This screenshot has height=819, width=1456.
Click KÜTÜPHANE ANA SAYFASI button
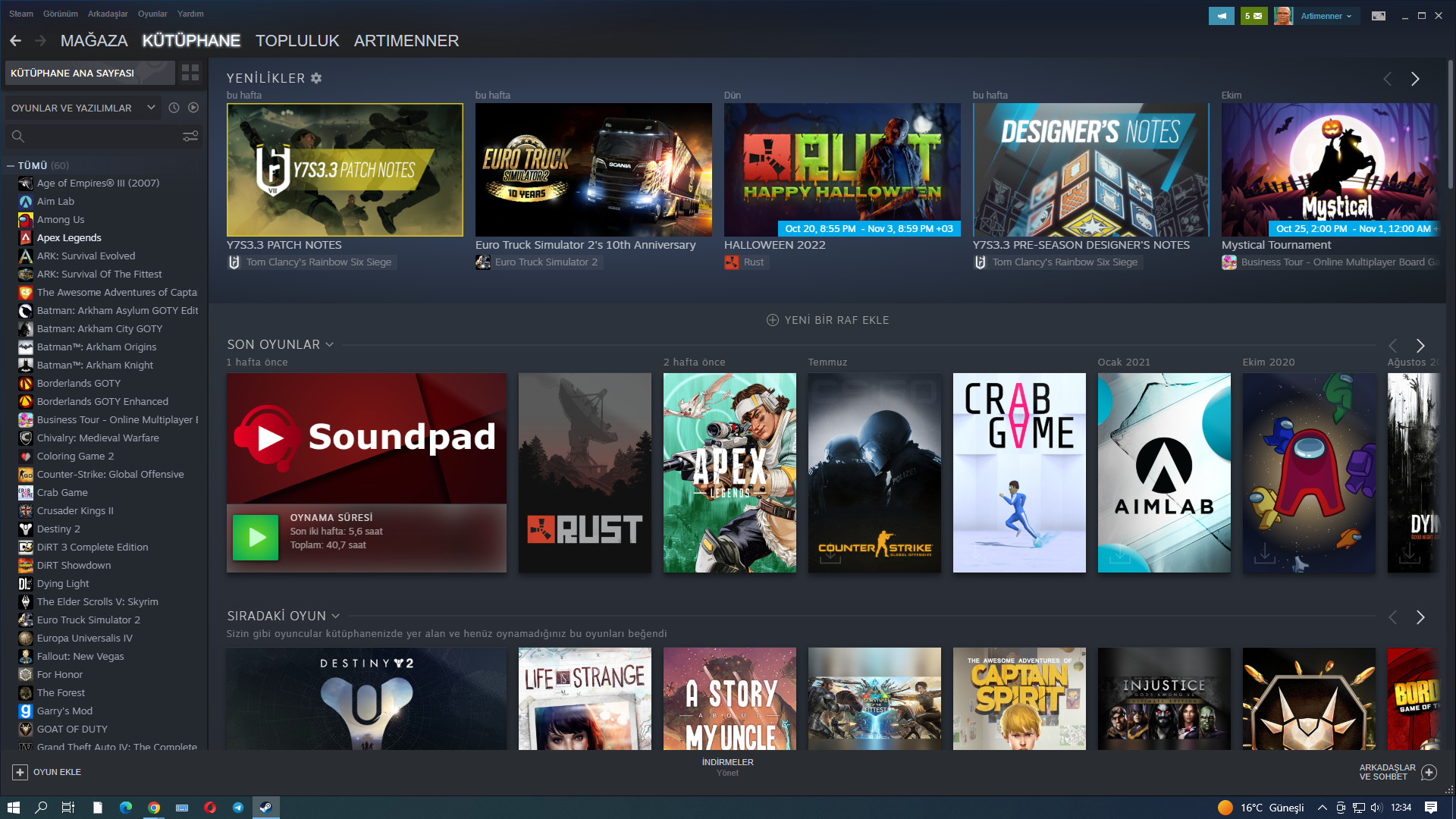click(90, 73)
